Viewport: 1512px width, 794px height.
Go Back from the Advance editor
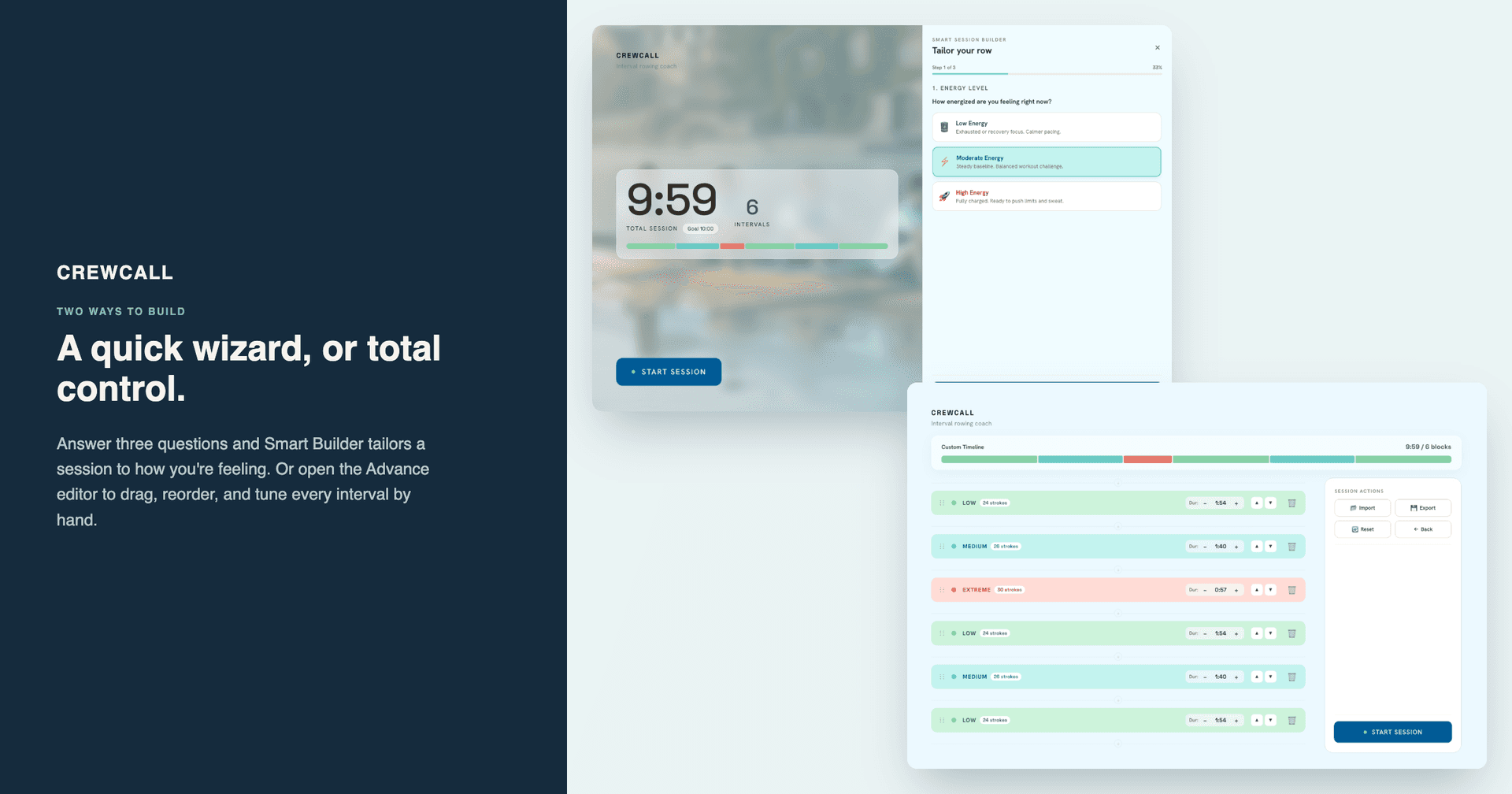(x=1423, y=529)
